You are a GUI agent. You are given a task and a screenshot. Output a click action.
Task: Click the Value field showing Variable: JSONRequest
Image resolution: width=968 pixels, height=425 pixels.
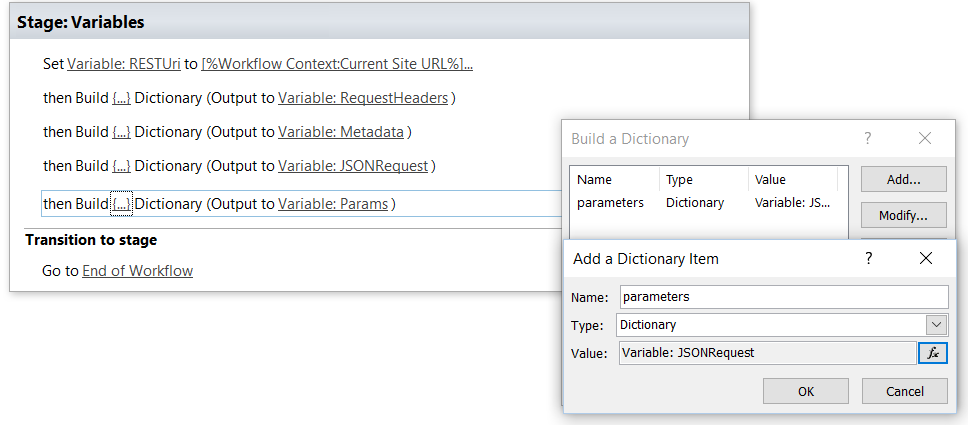pyautogui.click(x=766, y=353)
